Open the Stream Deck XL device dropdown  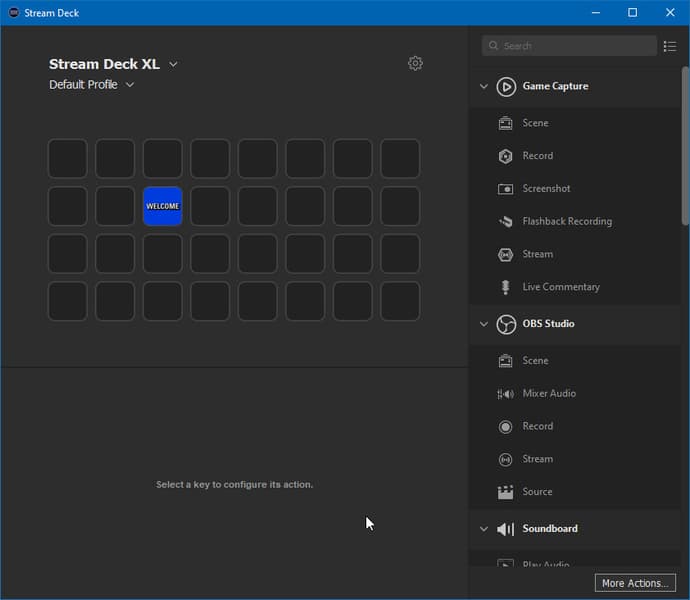pyautogui.click(x=173, y=64)
